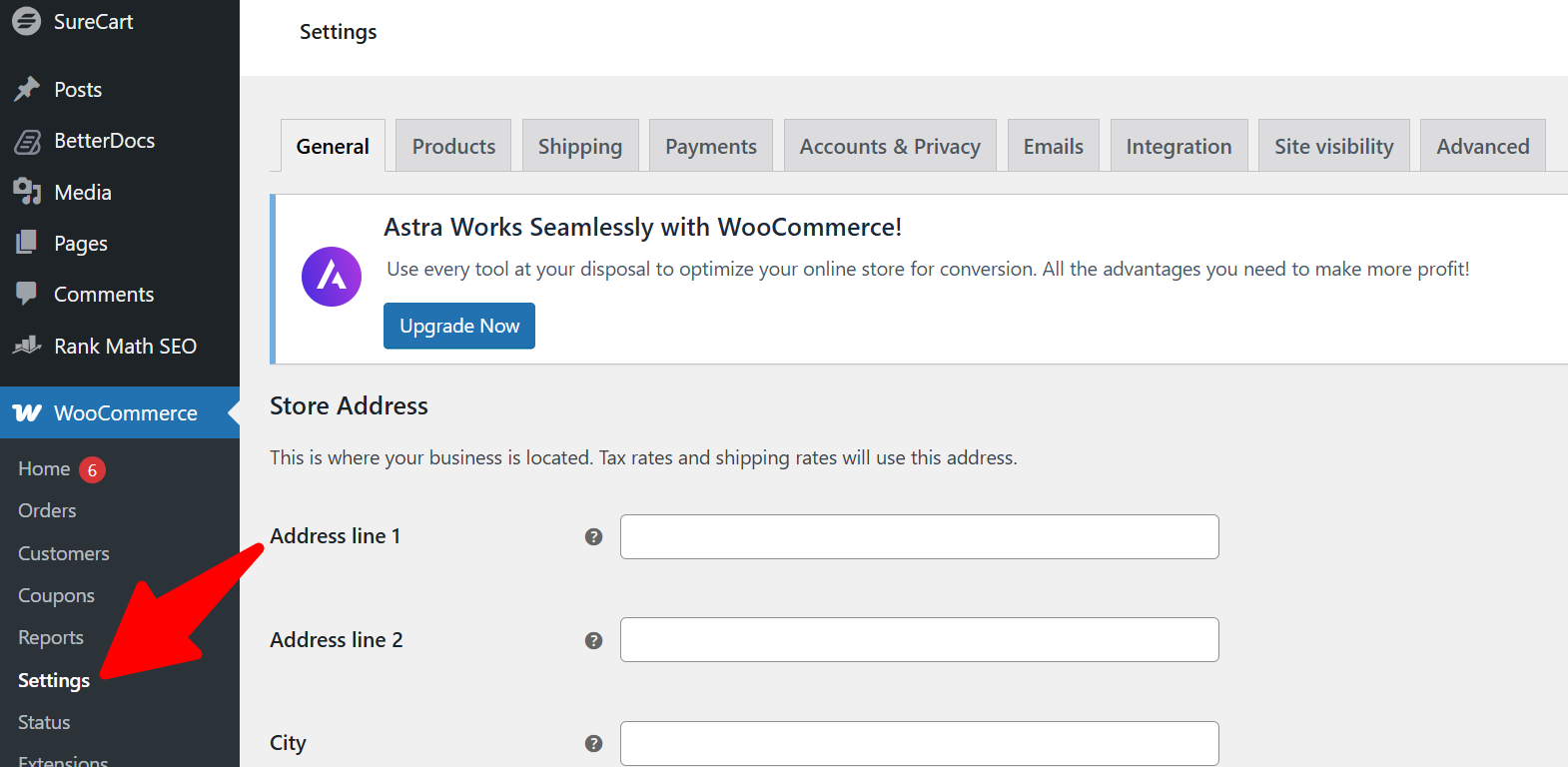Click help icon beside City field
The height and width of the screenshot is (767, 1568).
click(593, 743)
